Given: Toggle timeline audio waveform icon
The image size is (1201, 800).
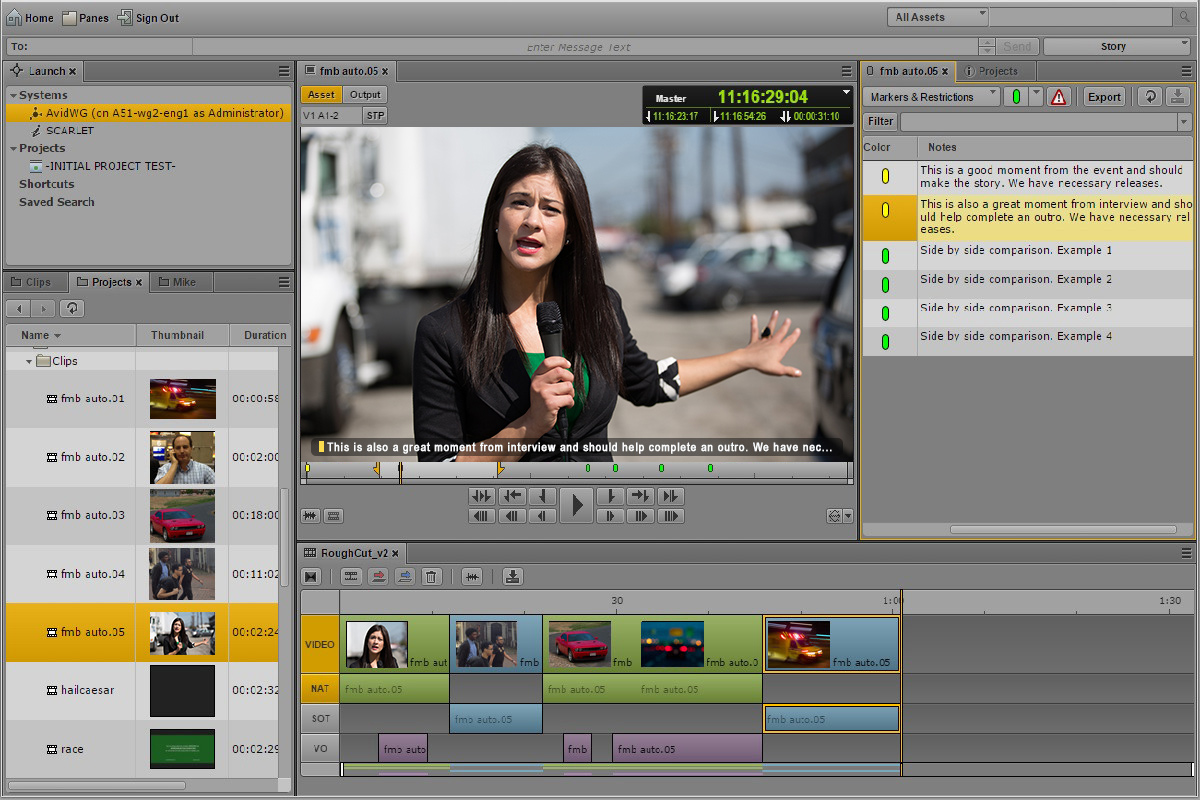Looking at the screenshot, I should (472, 576).
